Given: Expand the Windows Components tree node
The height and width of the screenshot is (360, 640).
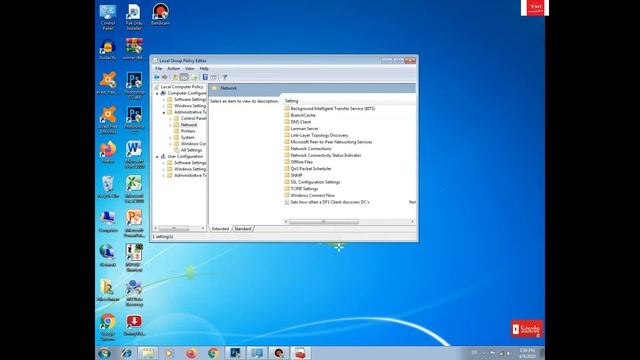Looking at the screenshot, I should pos(170,144).
